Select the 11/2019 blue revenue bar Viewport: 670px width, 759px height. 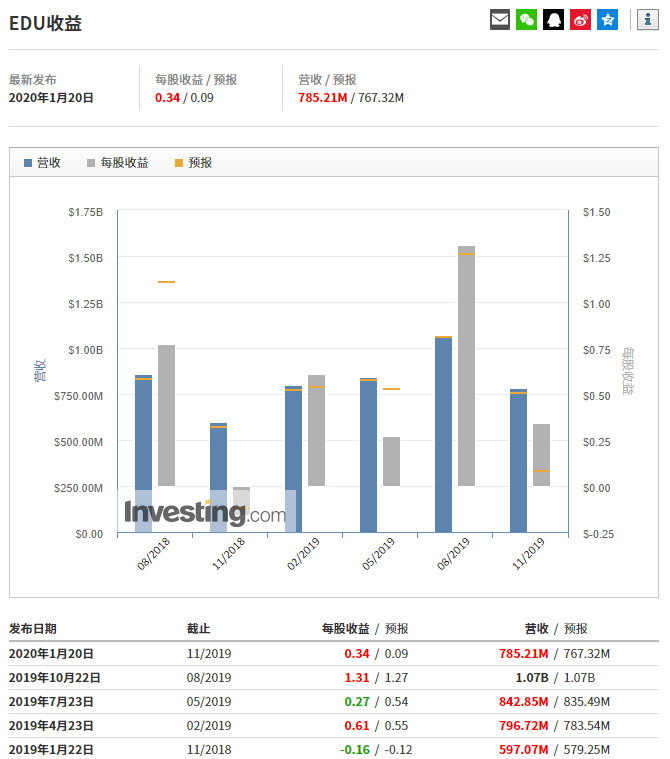pos(518,461)
